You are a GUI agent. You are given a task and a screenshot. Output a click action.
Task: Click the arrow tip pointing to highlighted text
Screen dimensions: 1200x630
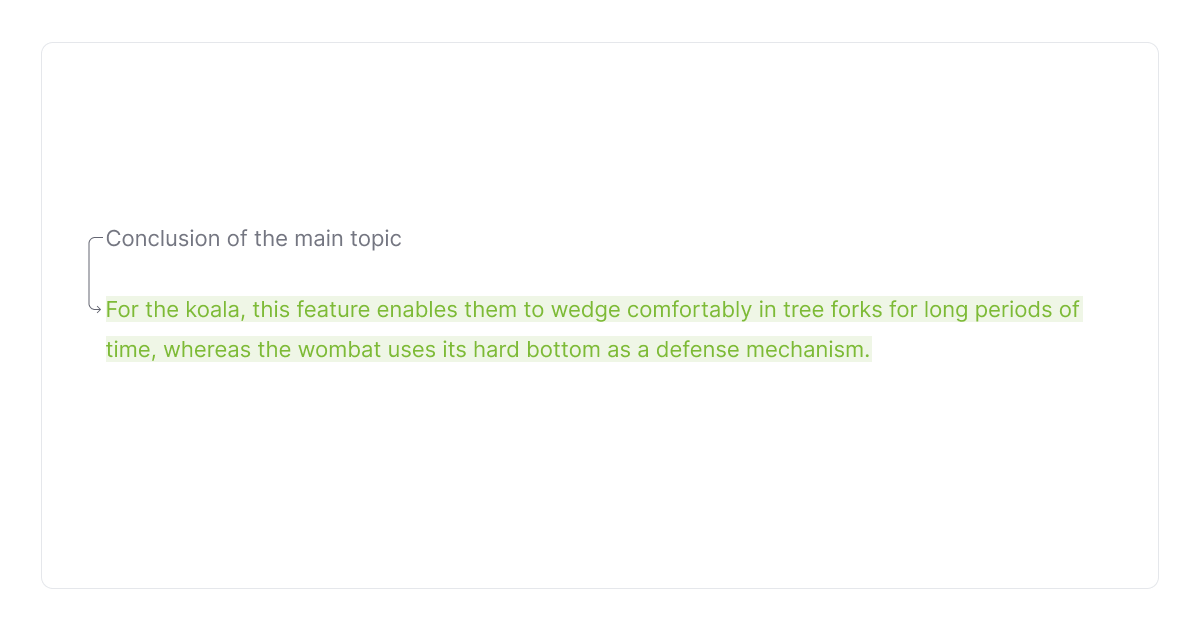pos(100,308)
